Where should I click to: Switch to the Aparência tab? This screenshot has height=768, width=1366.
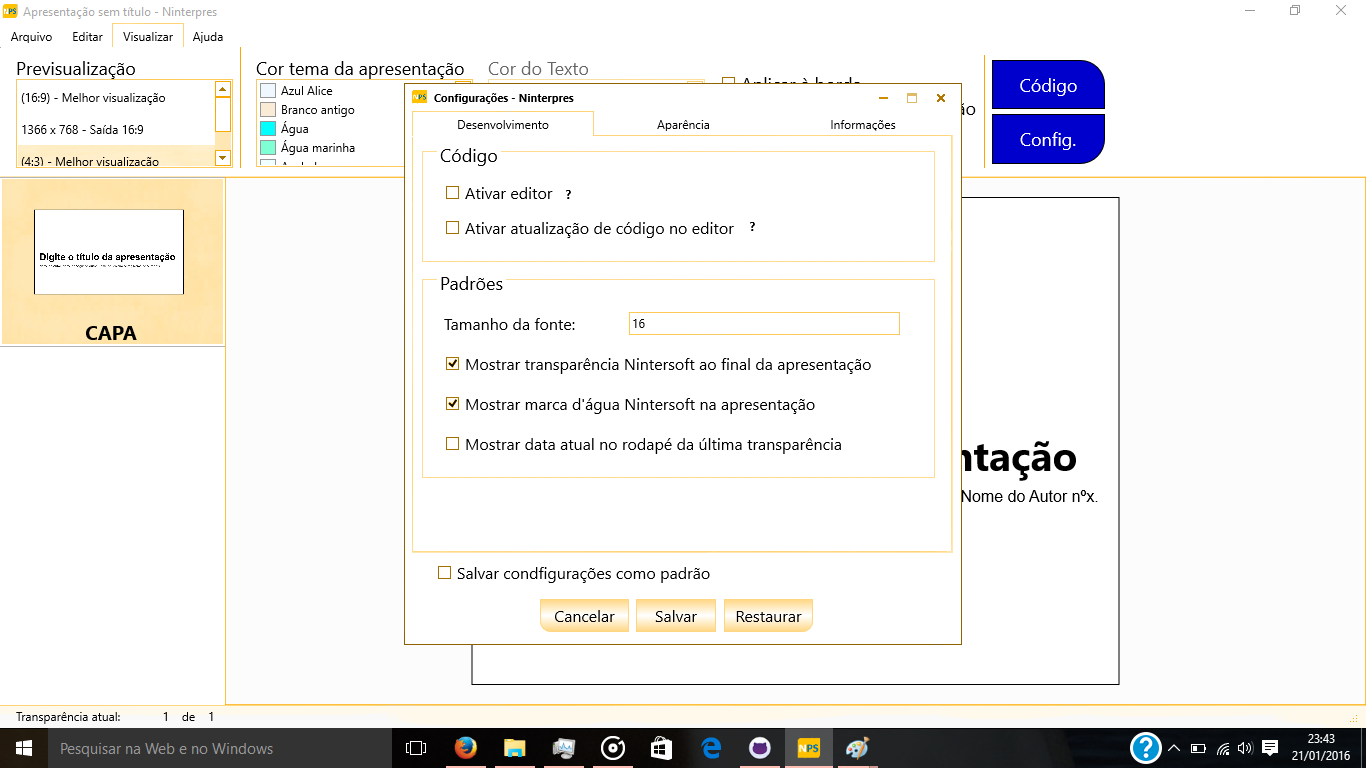(x=683, y=125)
